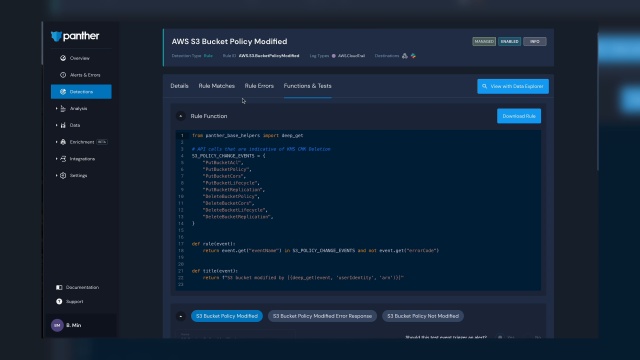Click the Enrichment sidebar icon
Viewport: 640px width, 360px height.
point(63,142)
